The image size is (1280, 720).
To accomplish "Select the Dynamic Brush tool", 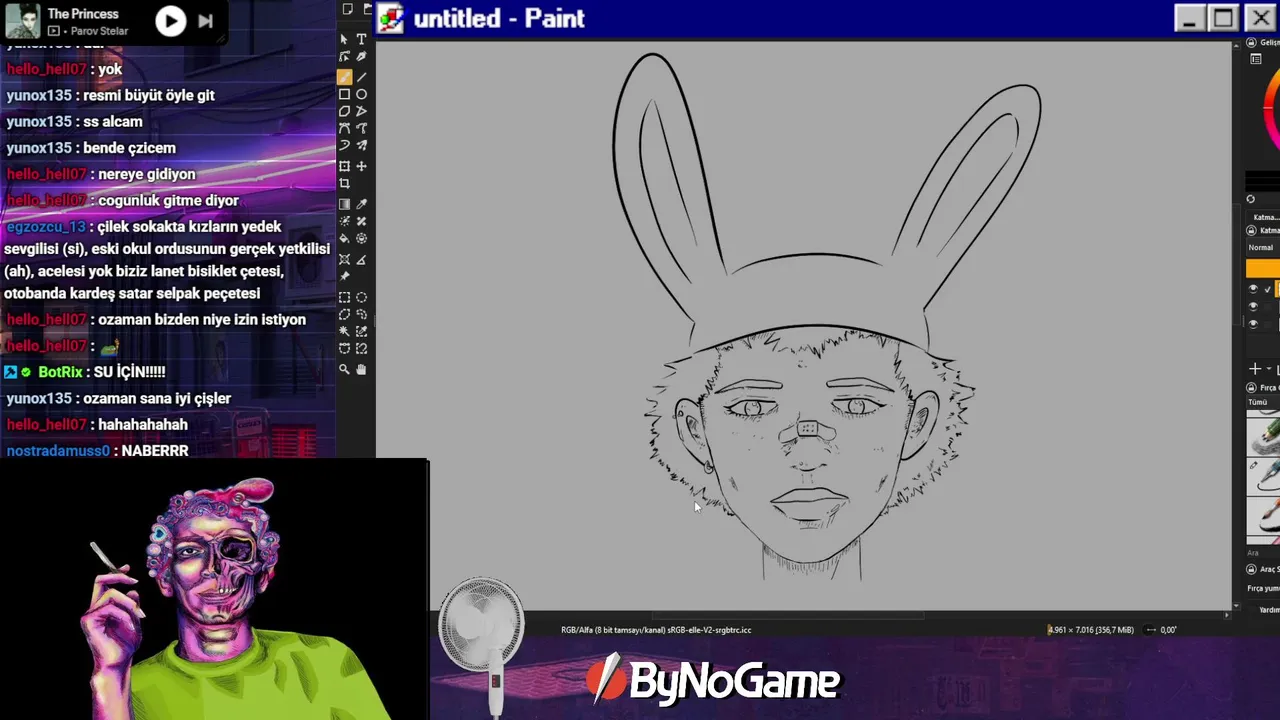I will (x=344, y=146).
